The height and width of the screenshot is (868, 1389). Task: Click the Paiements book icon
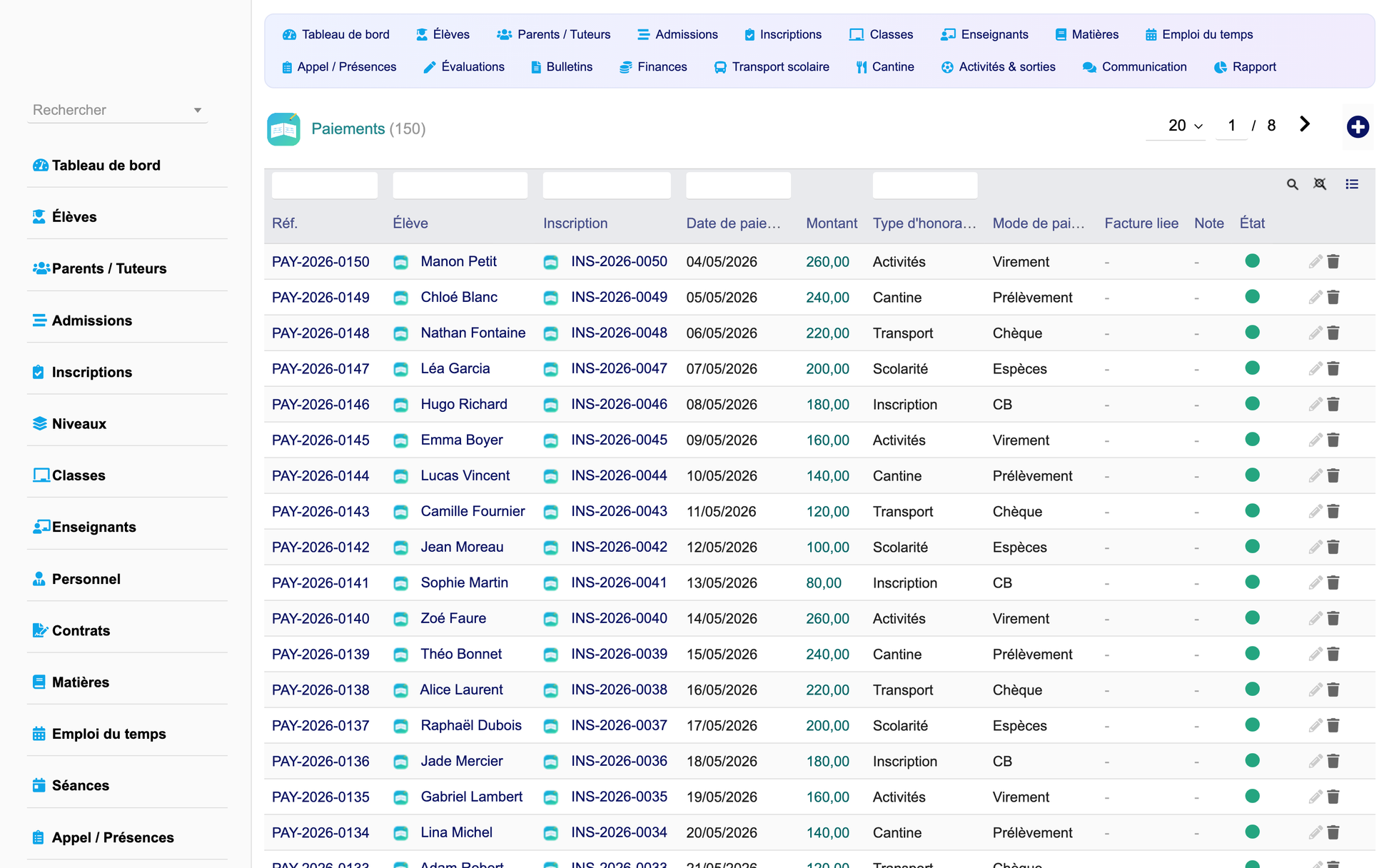(283, 129)
